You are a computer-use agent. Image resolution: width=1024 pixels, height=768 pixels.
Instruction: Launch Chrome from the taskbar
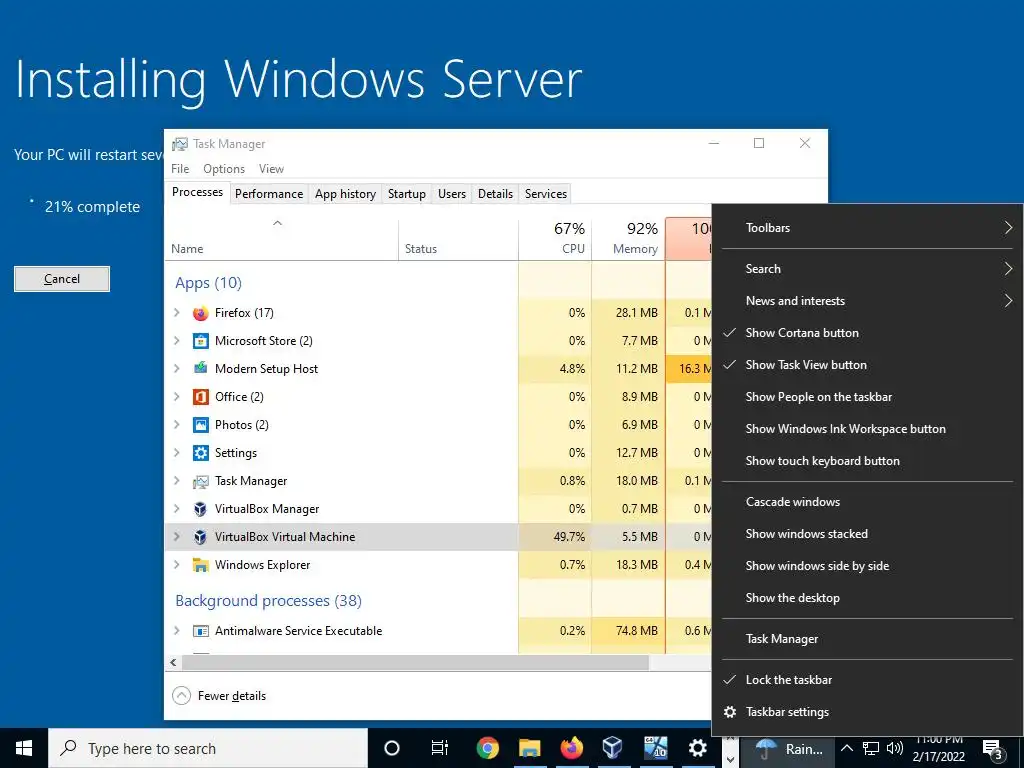click(x=487, y=748)
